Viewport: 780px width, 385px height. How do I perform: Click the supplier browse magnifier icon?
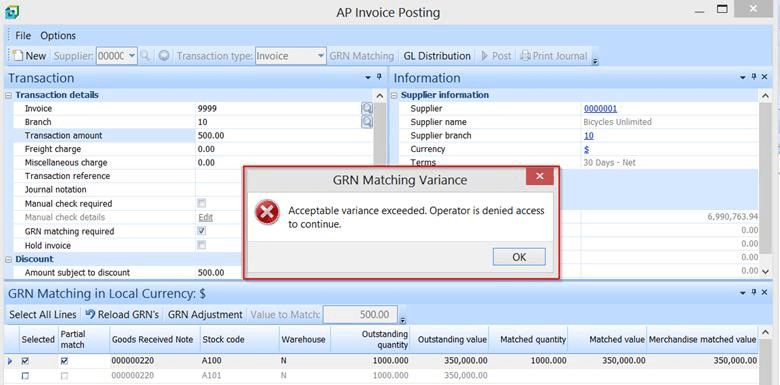point(145,56)
